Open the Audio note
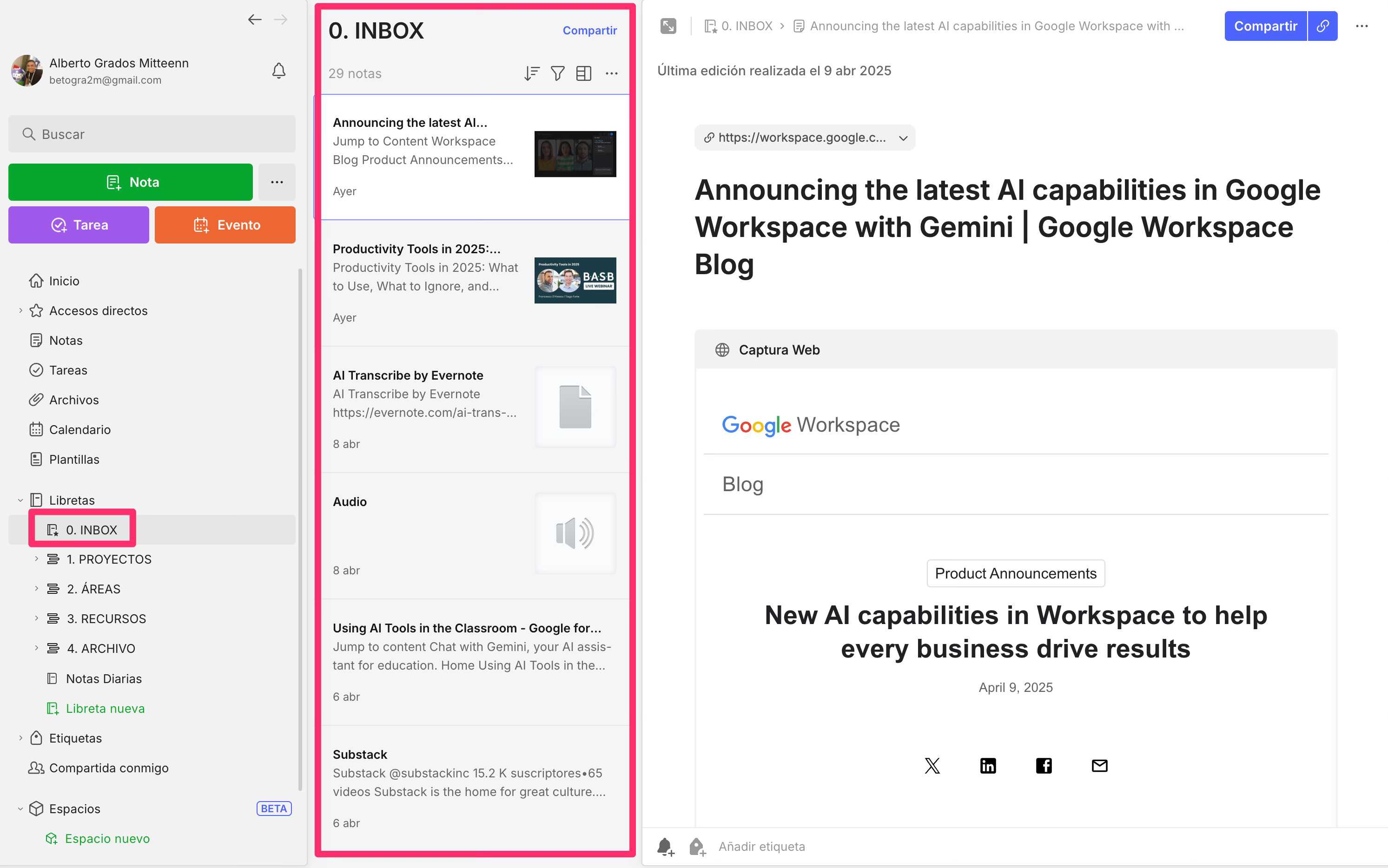Screen dimensions: 1388x868 coord(475,536)
